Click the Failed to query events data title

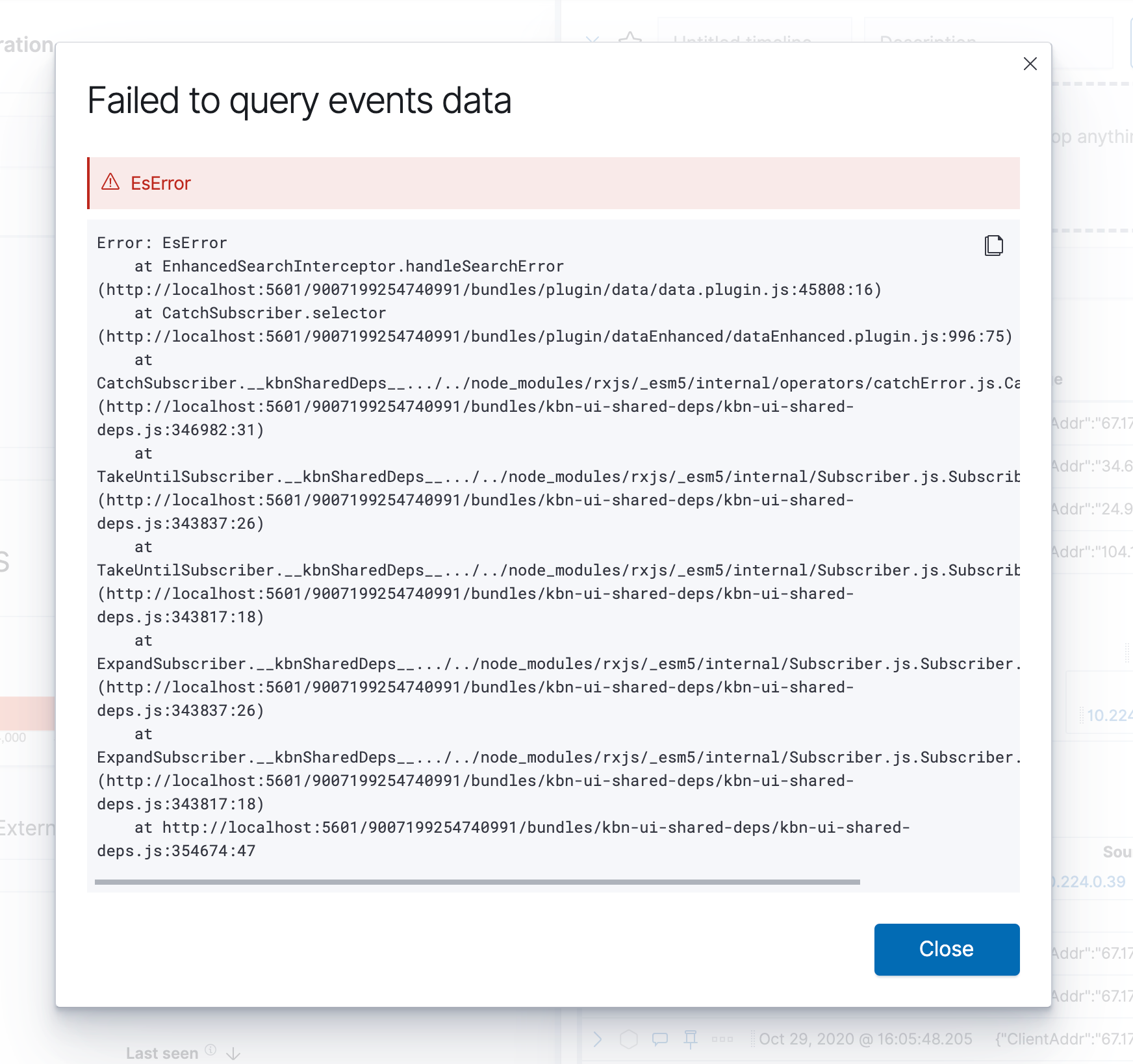point(299,100)
